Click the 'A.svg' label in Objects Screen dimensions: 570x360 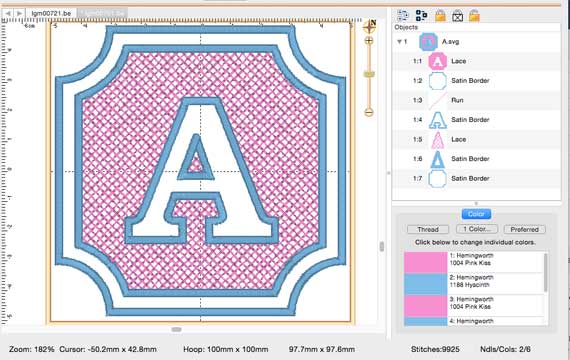(450, 42)
